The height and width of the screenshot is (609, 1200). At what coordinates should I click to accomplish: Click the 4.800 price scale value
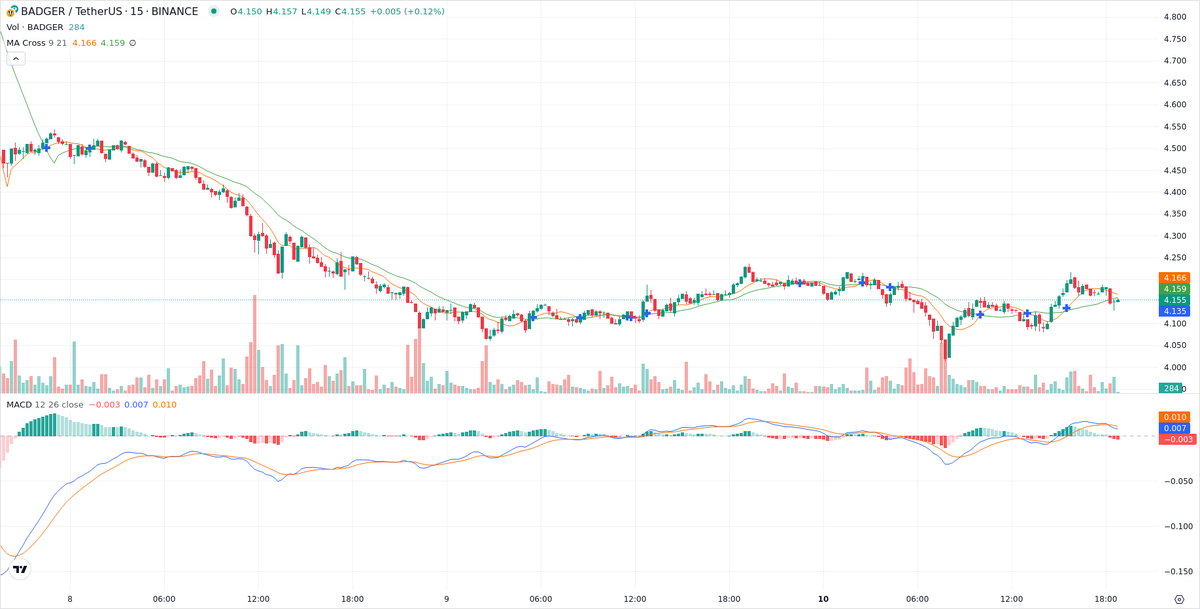click(1174, 17)
